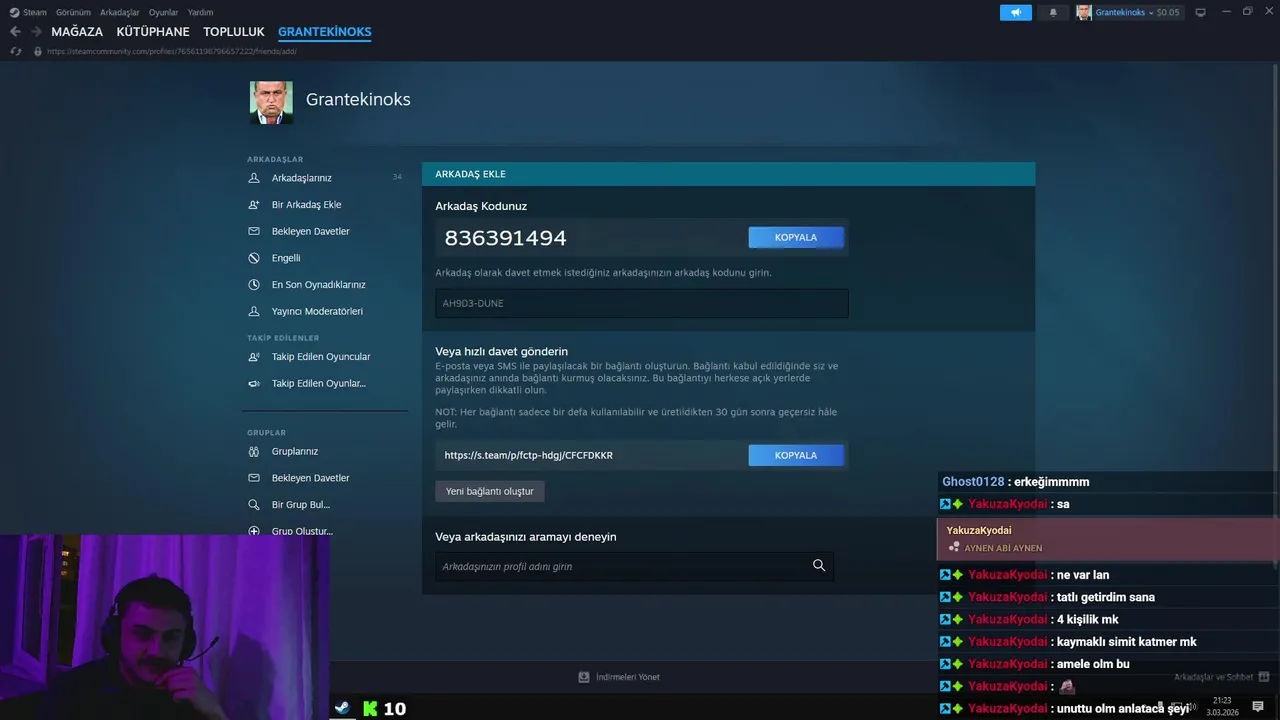Open Gruplarınız groups list

tap(294, 451)
